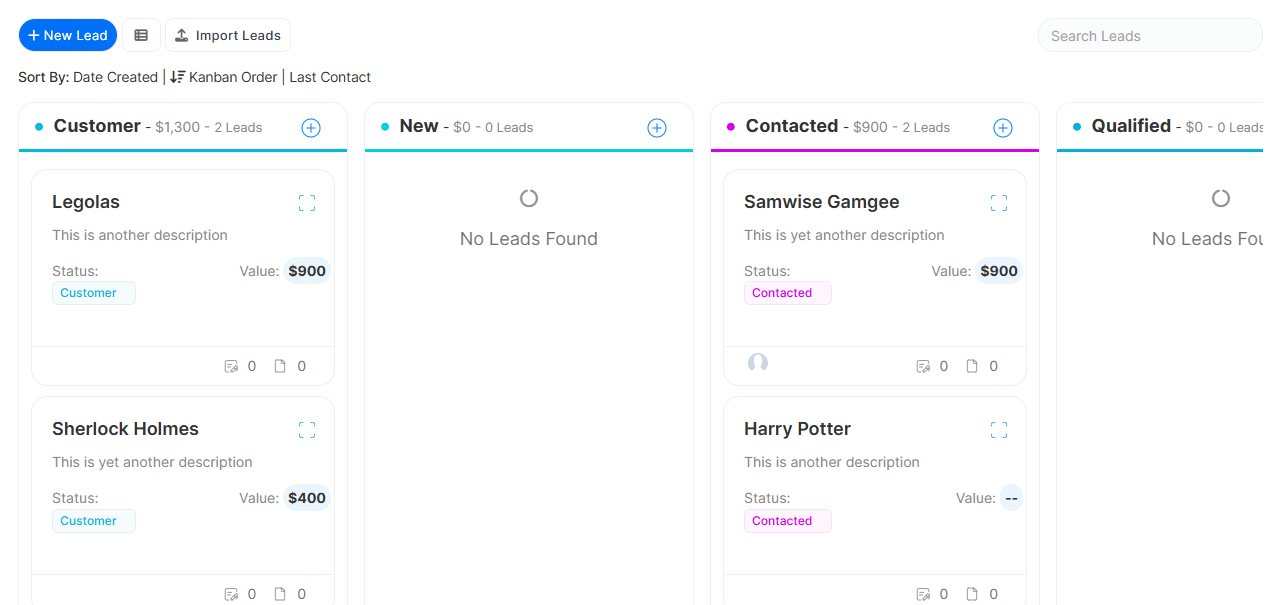Sort leads by Last Contact

(330, 77)
